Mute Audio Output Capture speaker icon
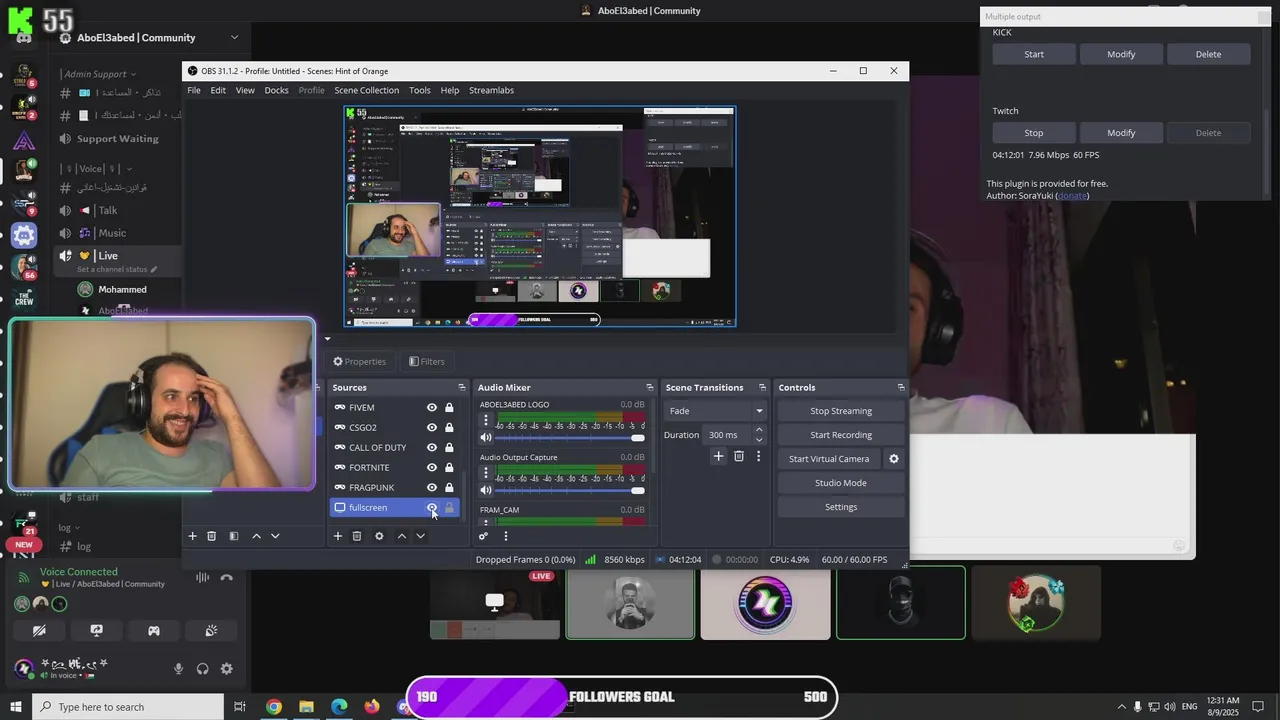 [x=486, y=490]
